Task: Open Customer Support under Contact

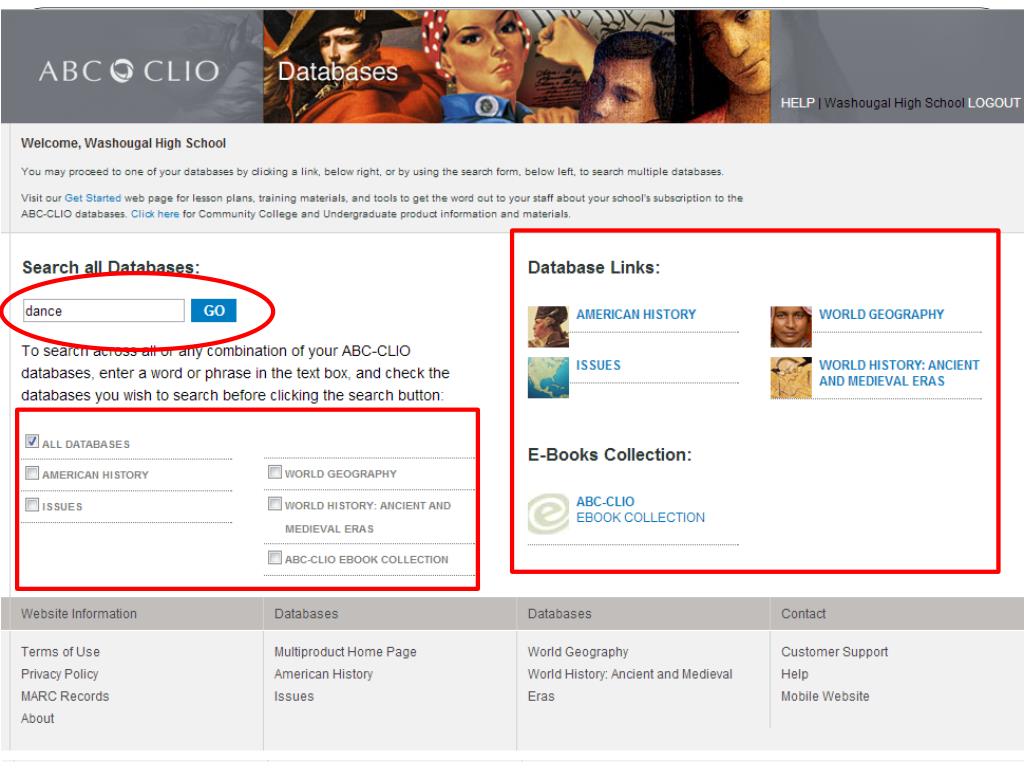Action: [835, 652]
